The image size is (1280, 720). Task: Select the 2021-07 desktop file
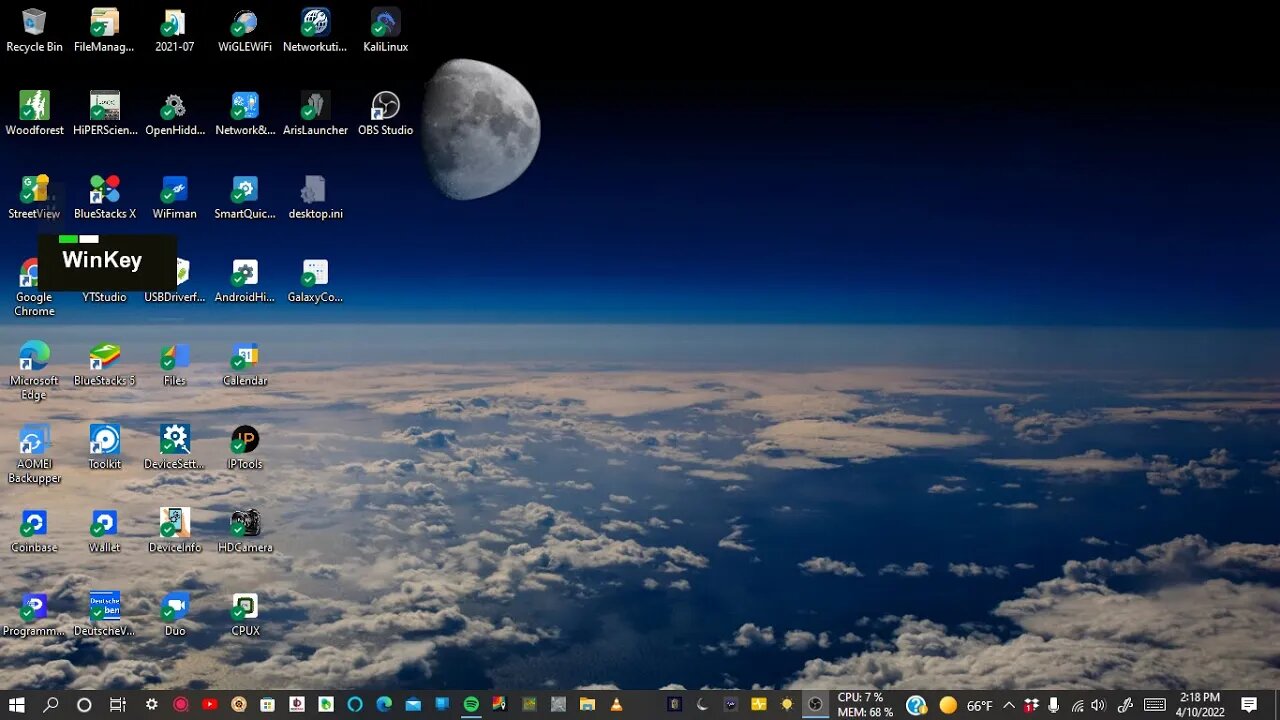pyautogui.click(x=175, y=30)
